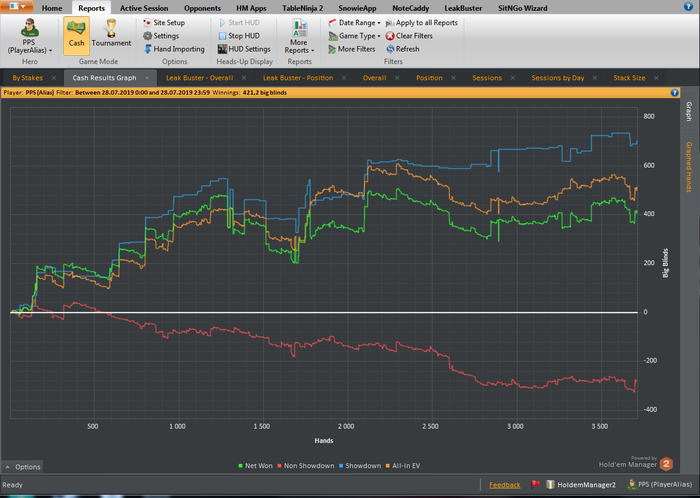The height and width of the screenshot is (498, 700).
Task: Open HUD Settings
Action: [244, 49]
